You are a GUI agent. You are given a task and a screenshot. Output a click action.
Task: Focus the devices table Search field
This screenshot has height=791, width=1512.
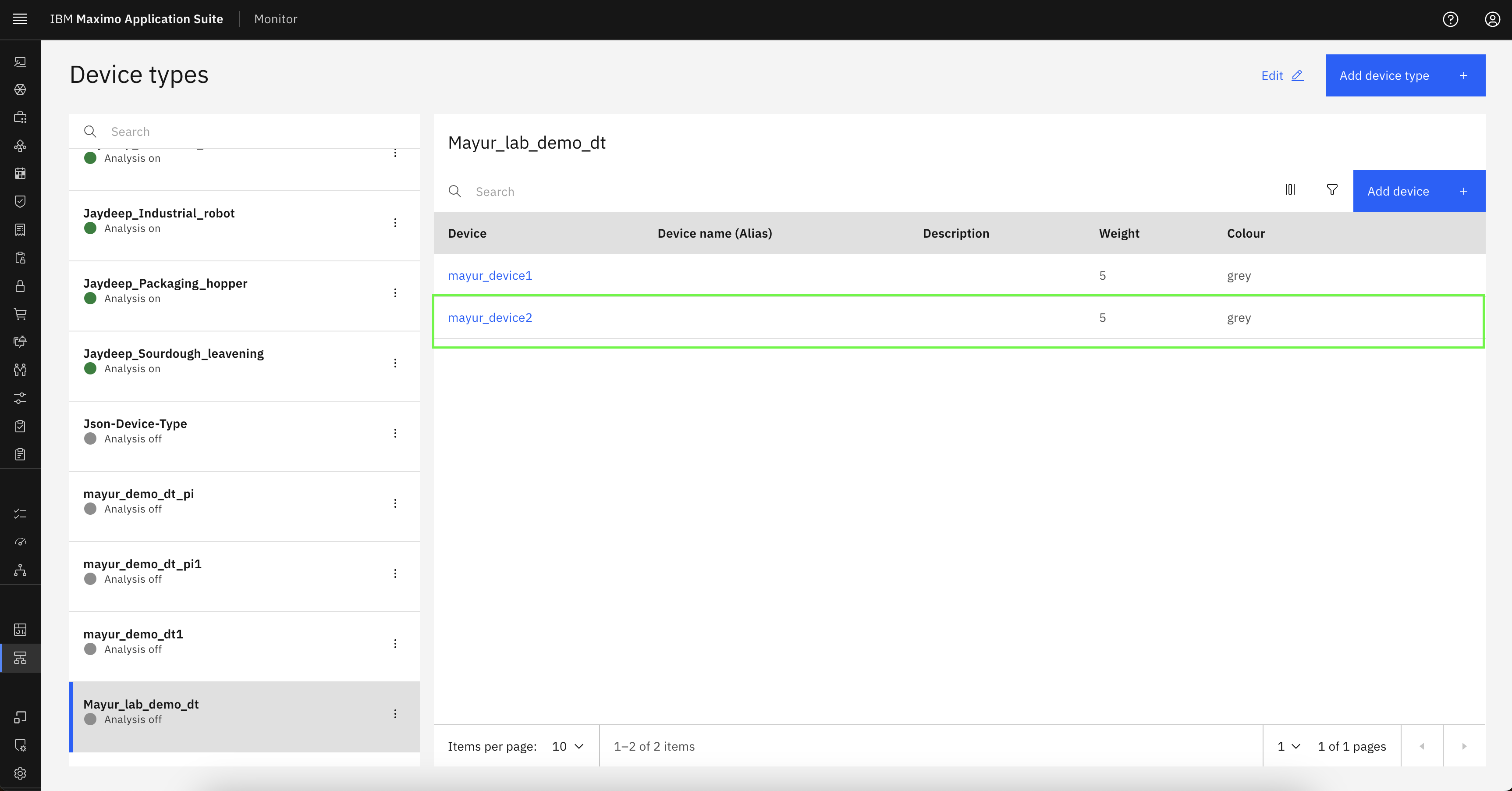[x=851, y=192]
